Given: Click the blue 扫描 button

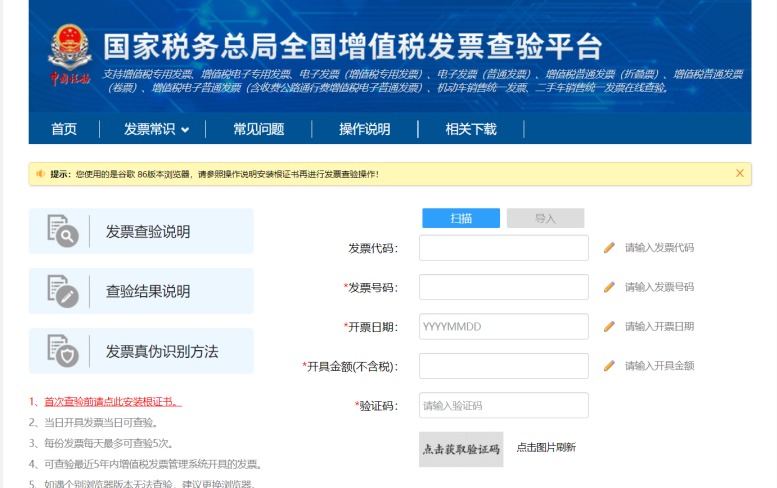Looking at the screenshot, I should point(461,218).
